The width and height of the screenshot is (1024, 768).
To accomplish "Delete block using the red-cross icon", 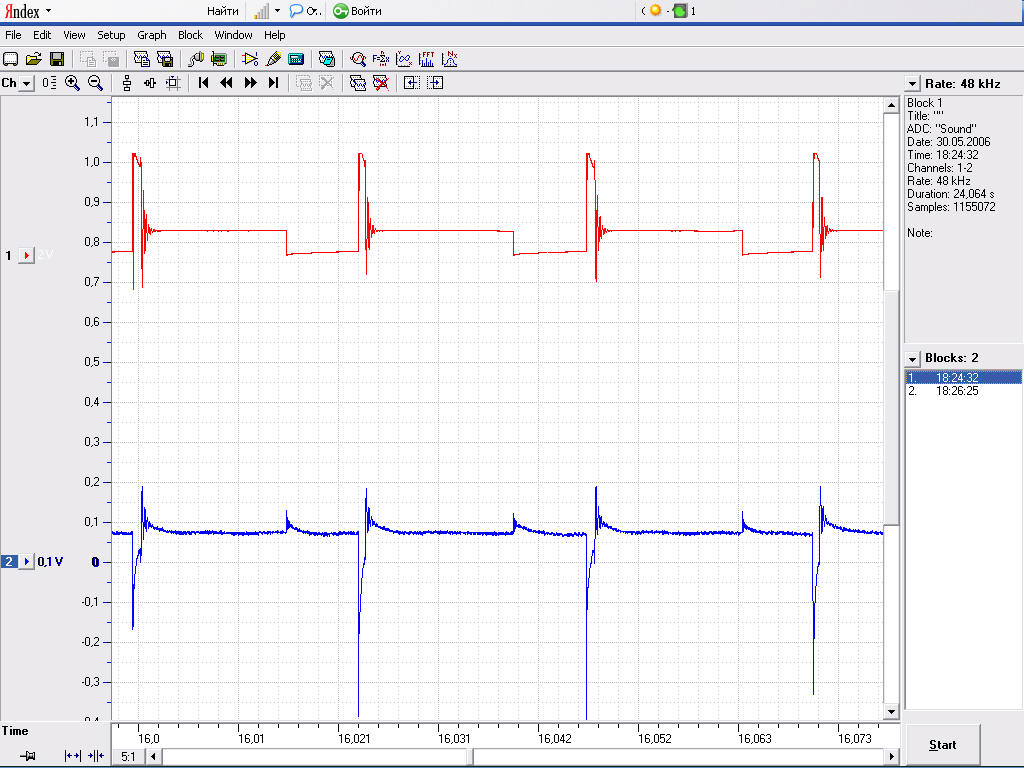I will point(381,83).
